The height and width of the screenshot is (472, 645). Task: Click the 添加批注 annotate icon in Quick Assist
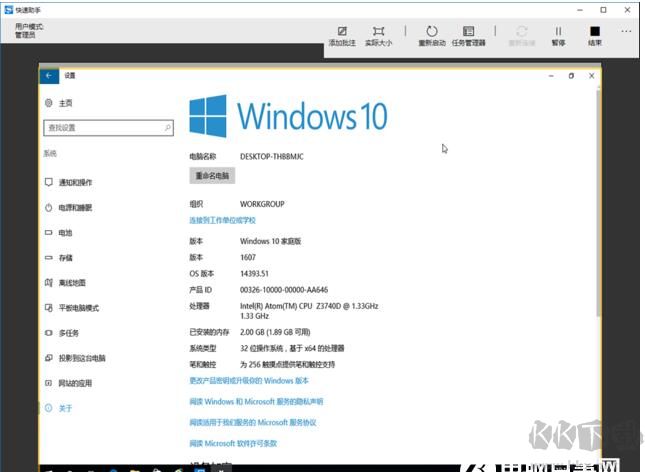coord(342,31)
